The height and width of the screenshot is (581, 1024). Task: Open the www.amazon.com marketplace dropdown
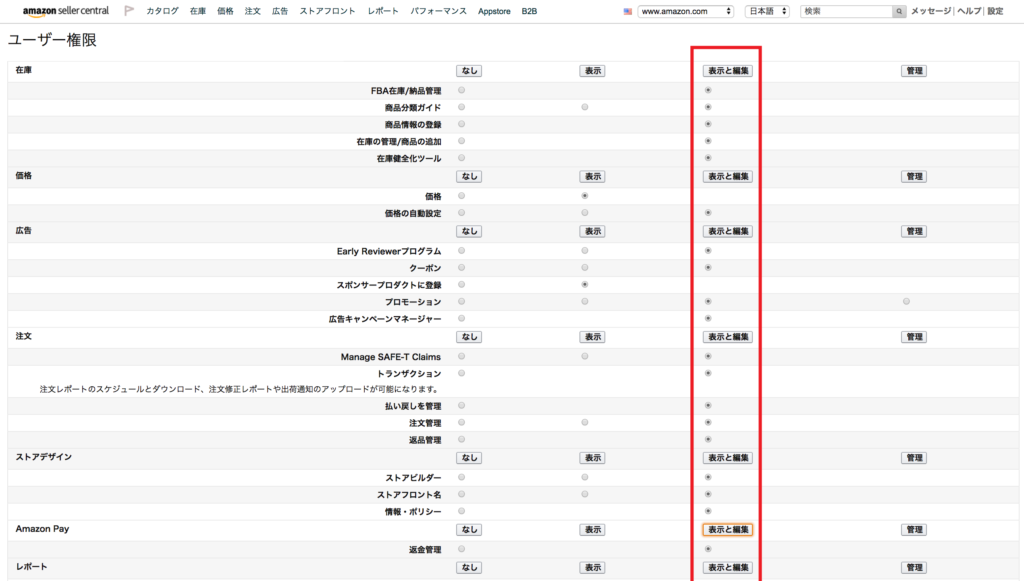(x=686, y=11)
